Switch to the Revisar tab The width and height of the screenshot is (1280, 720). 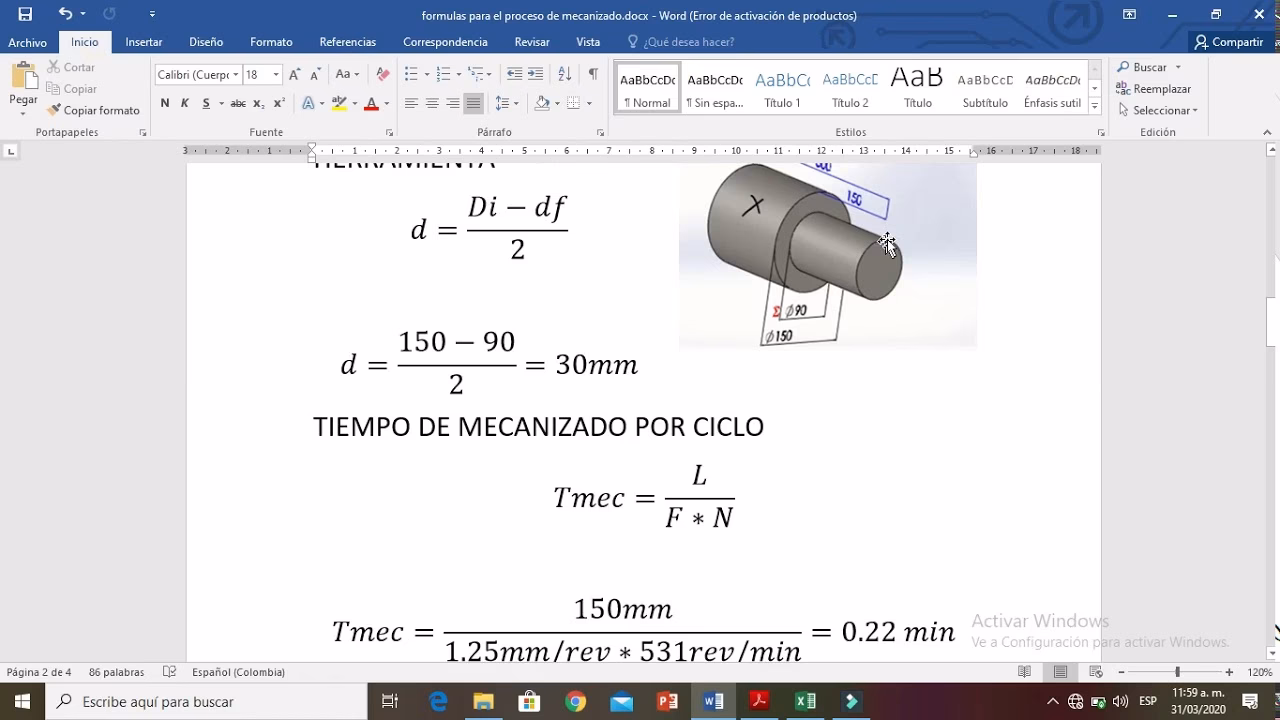(531, 42)
